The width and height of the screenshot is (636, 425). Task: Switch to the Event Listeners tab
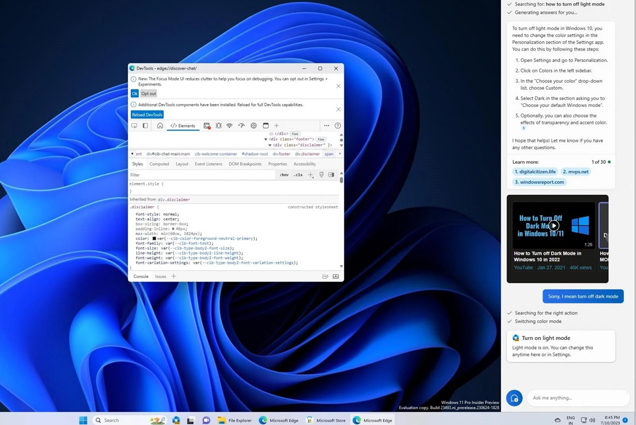[208, 164]
